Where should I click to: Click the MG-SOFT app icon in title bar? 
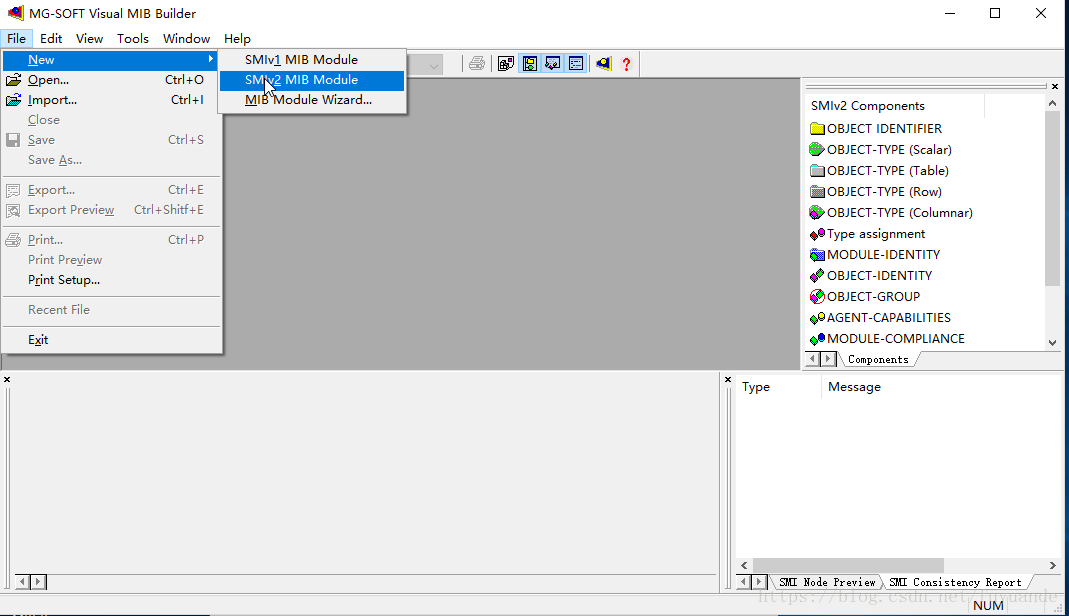[x=15, y=13]
